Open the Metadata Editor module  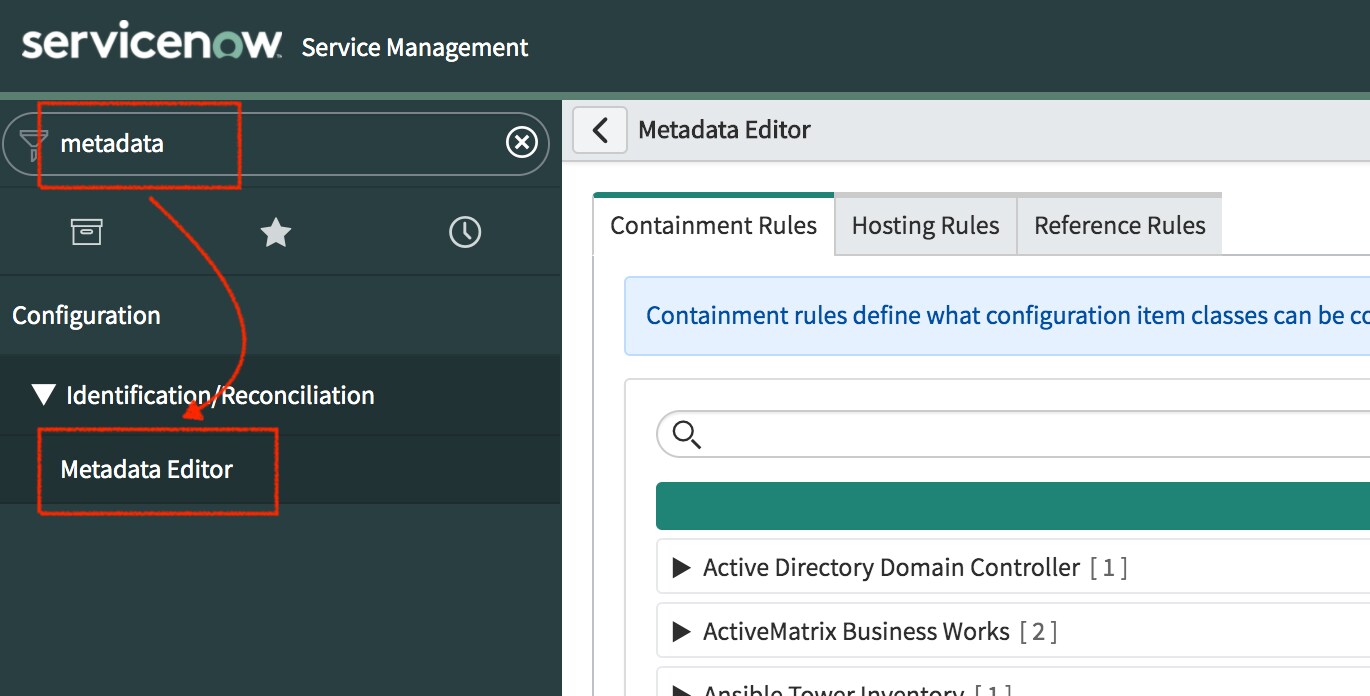tap(147, 470)
